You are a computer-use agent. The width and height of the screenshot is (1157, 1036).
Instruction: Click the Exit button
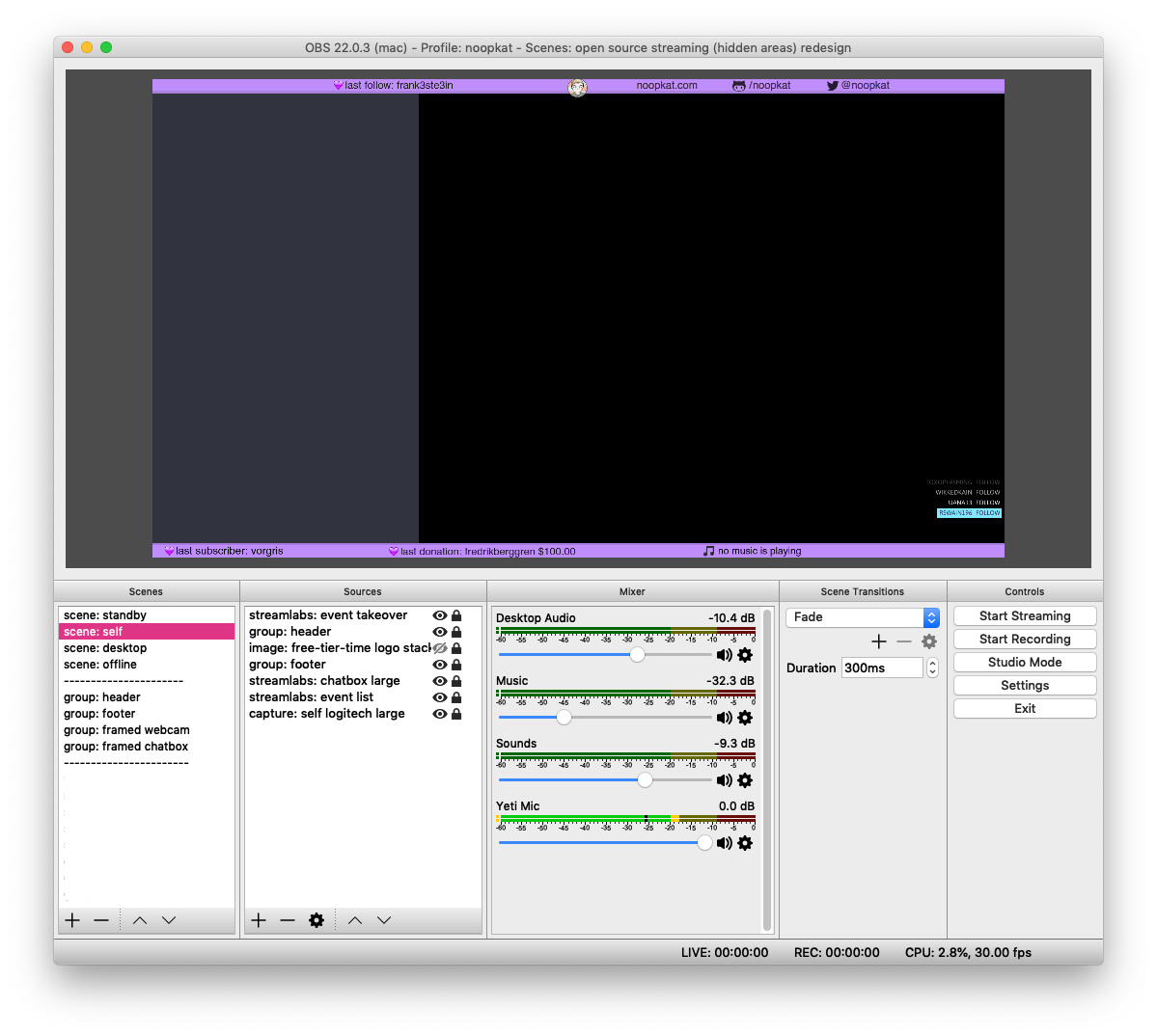[x=1024, y=709]
